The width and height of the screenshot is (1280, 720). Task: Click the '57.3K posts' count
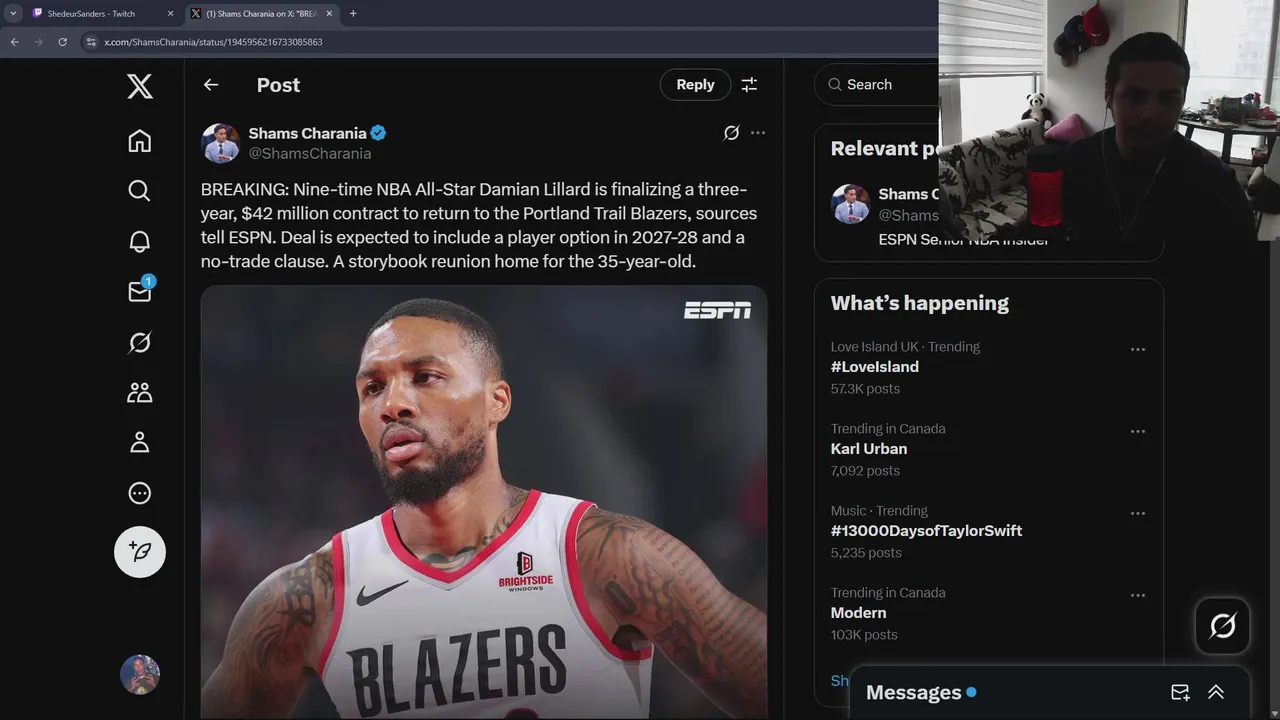(x=865, y=389)
